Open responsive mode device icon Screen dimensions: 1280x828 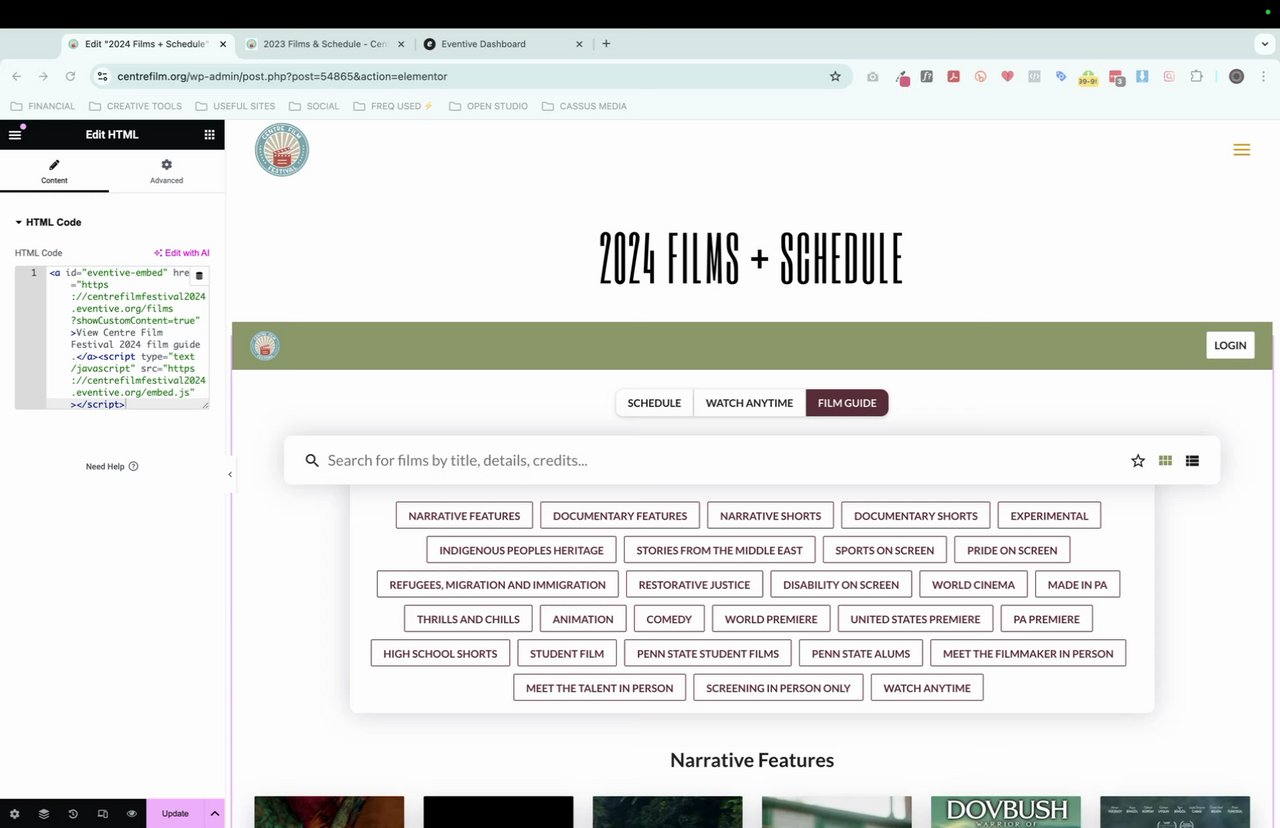coord(102,814)
